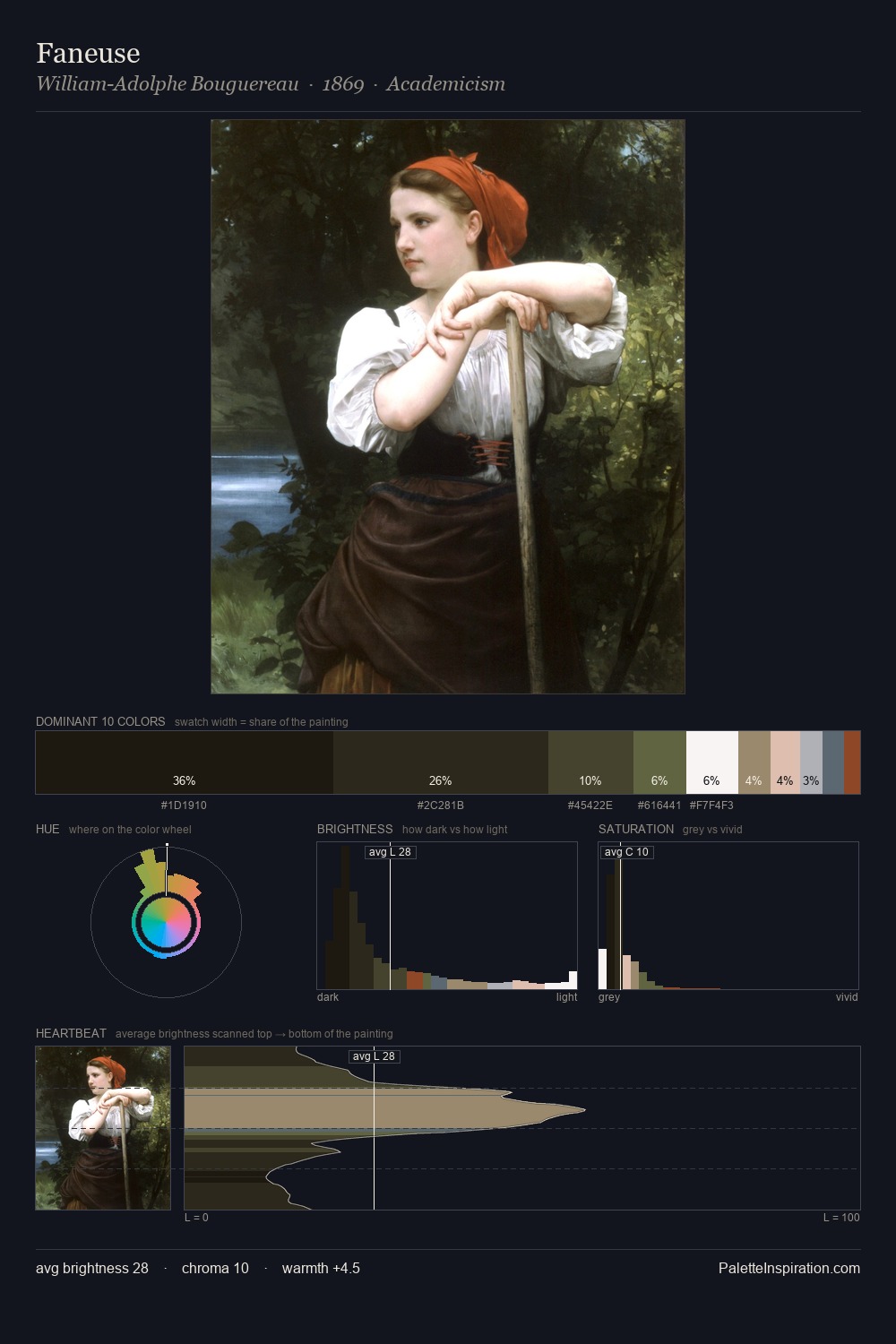896x1344 pixels.
Task: Click the tan 4% swatch
Action: 754,762
